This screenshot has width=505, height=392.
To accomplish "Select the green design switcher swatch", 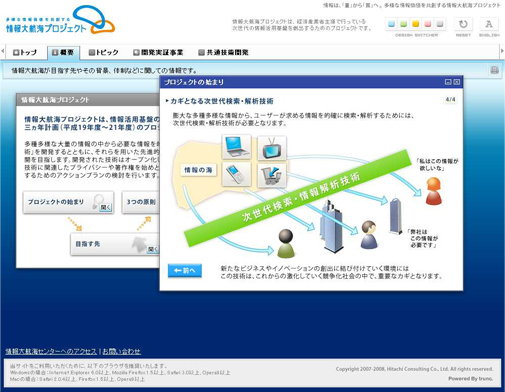I will coord(403,24).
